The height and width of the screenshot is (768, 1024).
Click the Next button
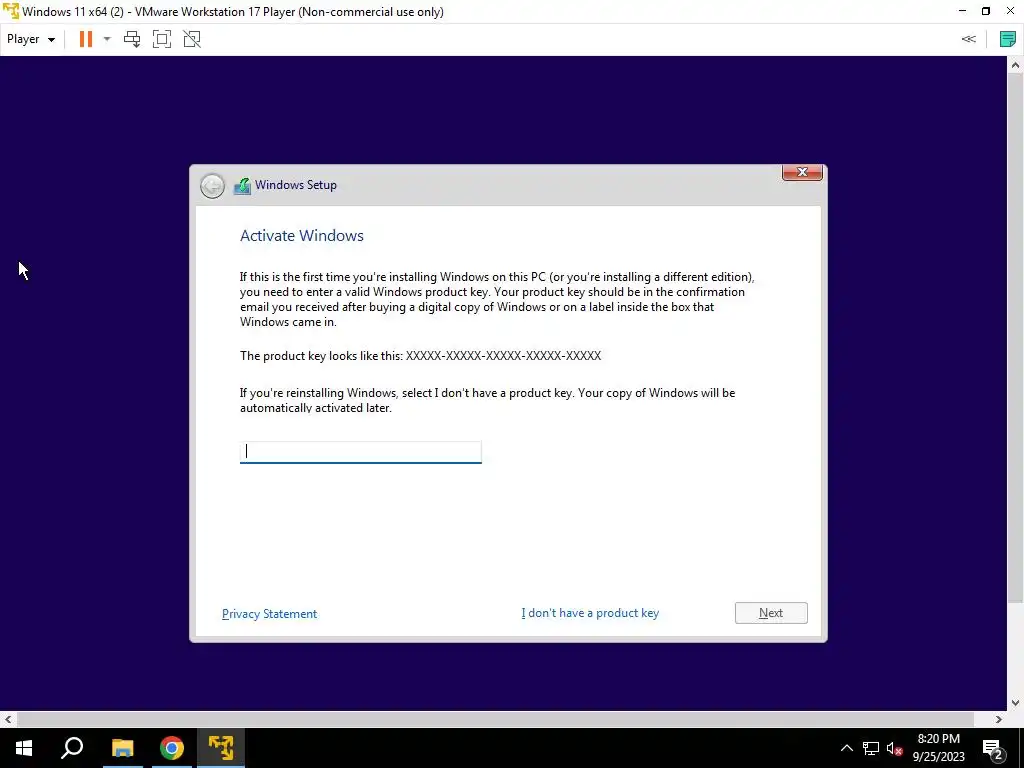click(x=771, y=613)
